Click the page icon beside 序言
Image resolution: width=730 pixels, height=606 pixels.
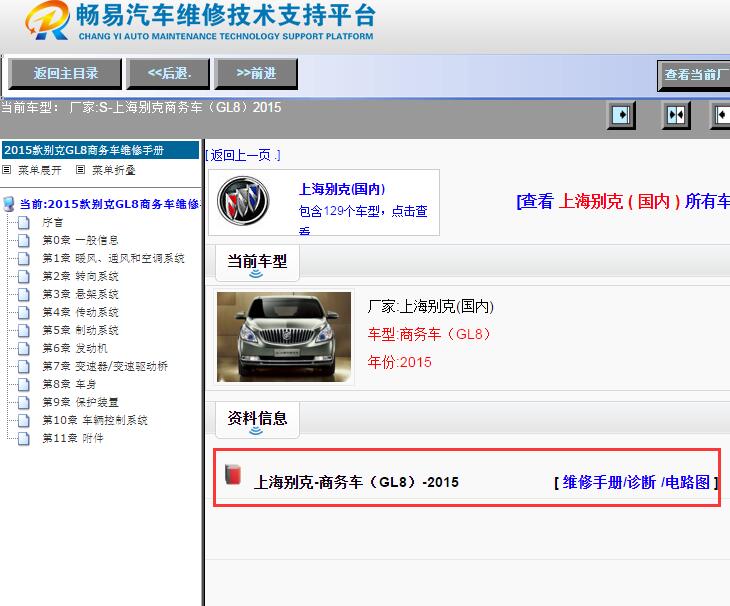pyautogui.click(x=24, y=222)
